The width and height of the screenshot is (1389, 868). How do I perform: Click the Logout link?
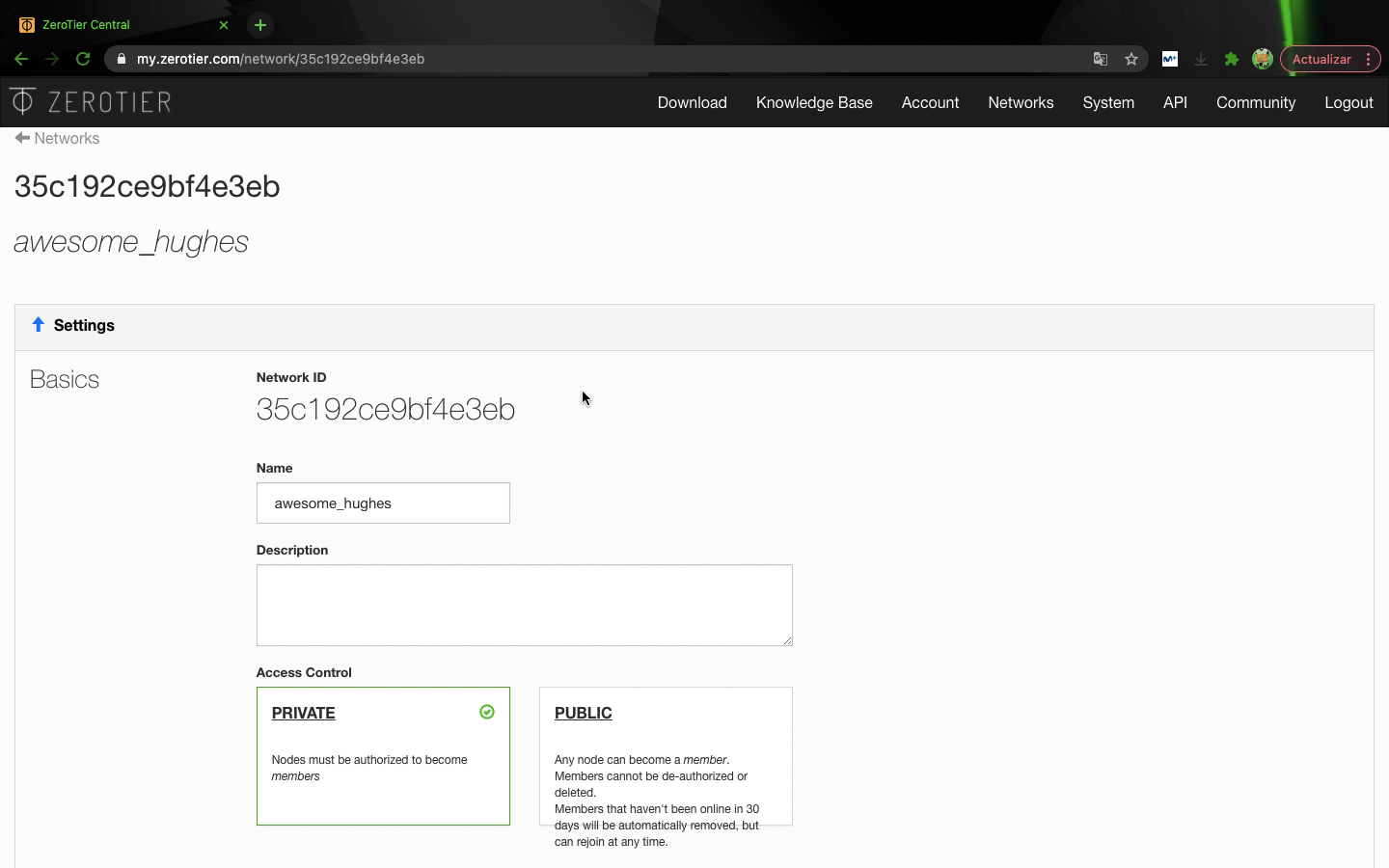1348,102
